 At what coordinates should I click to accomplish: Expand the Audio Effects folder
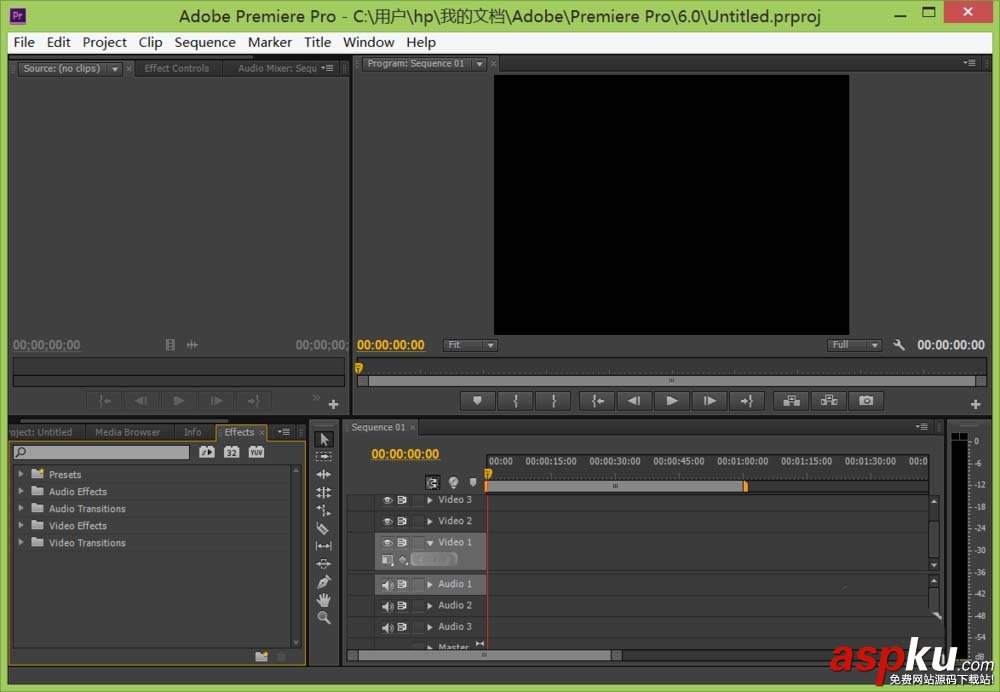pyautogui.click(x=21, y=491)
